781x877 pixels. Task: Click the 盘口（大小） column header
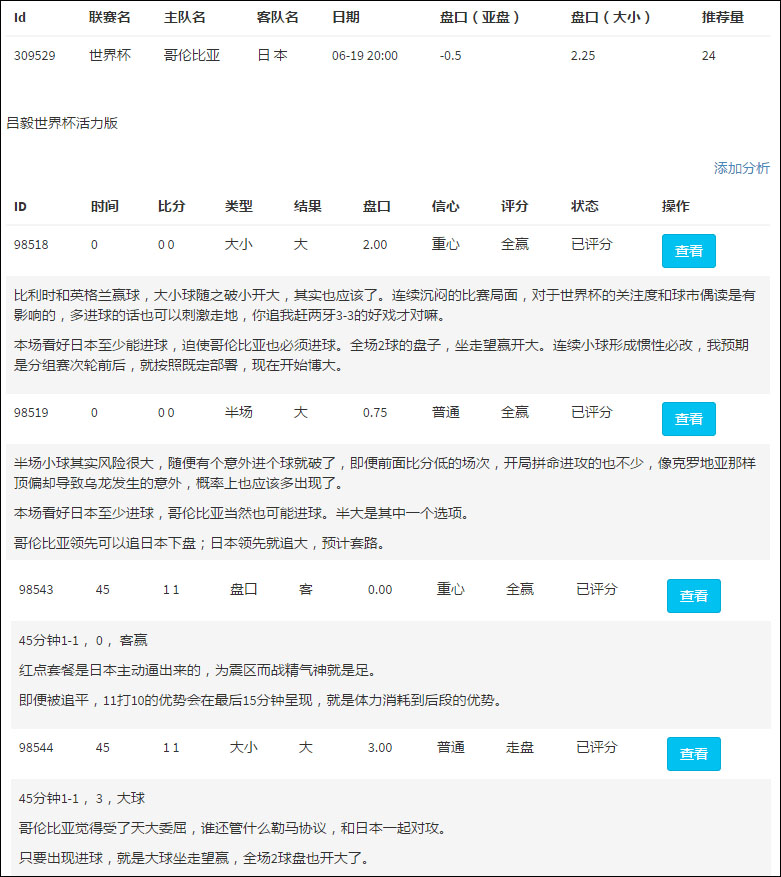click(x=610, y=17)
